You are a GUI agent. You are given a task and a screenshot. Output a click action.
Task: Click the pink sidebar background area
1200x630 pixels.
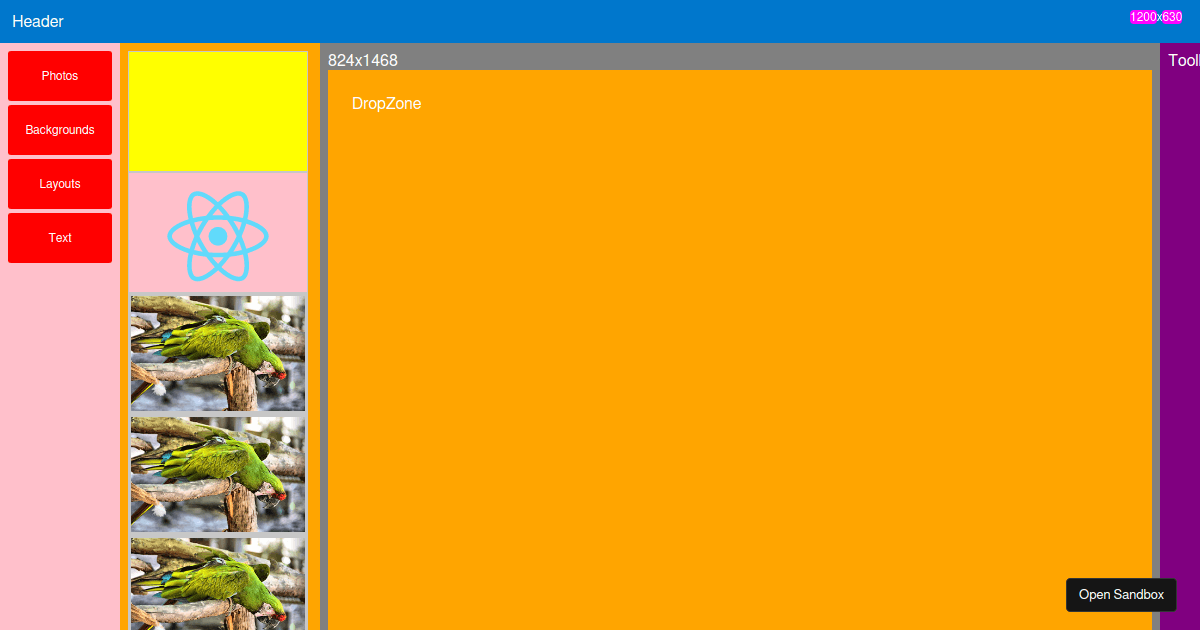click(59, 450)
